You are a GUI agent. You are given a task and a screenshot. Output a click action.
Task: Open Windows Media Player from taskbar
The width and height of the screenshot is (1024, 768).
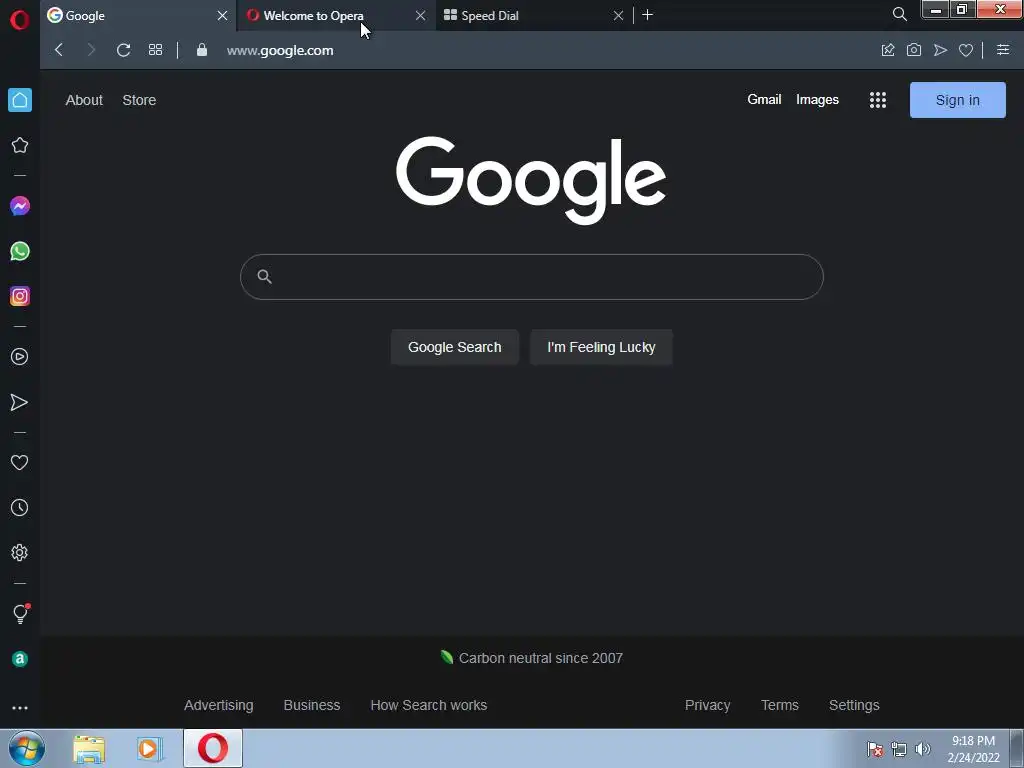[x=150, y=749]
